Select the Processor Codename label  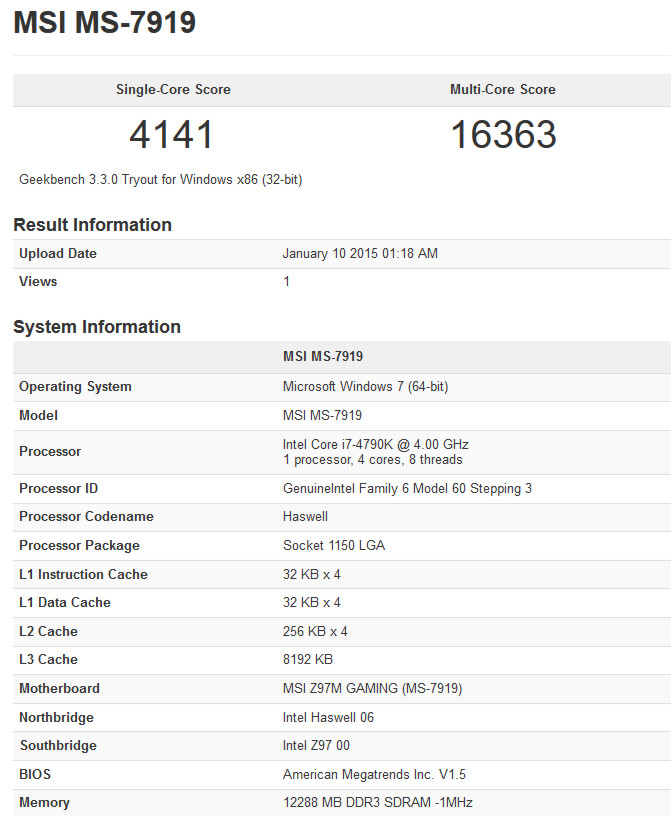coord(86,516)
